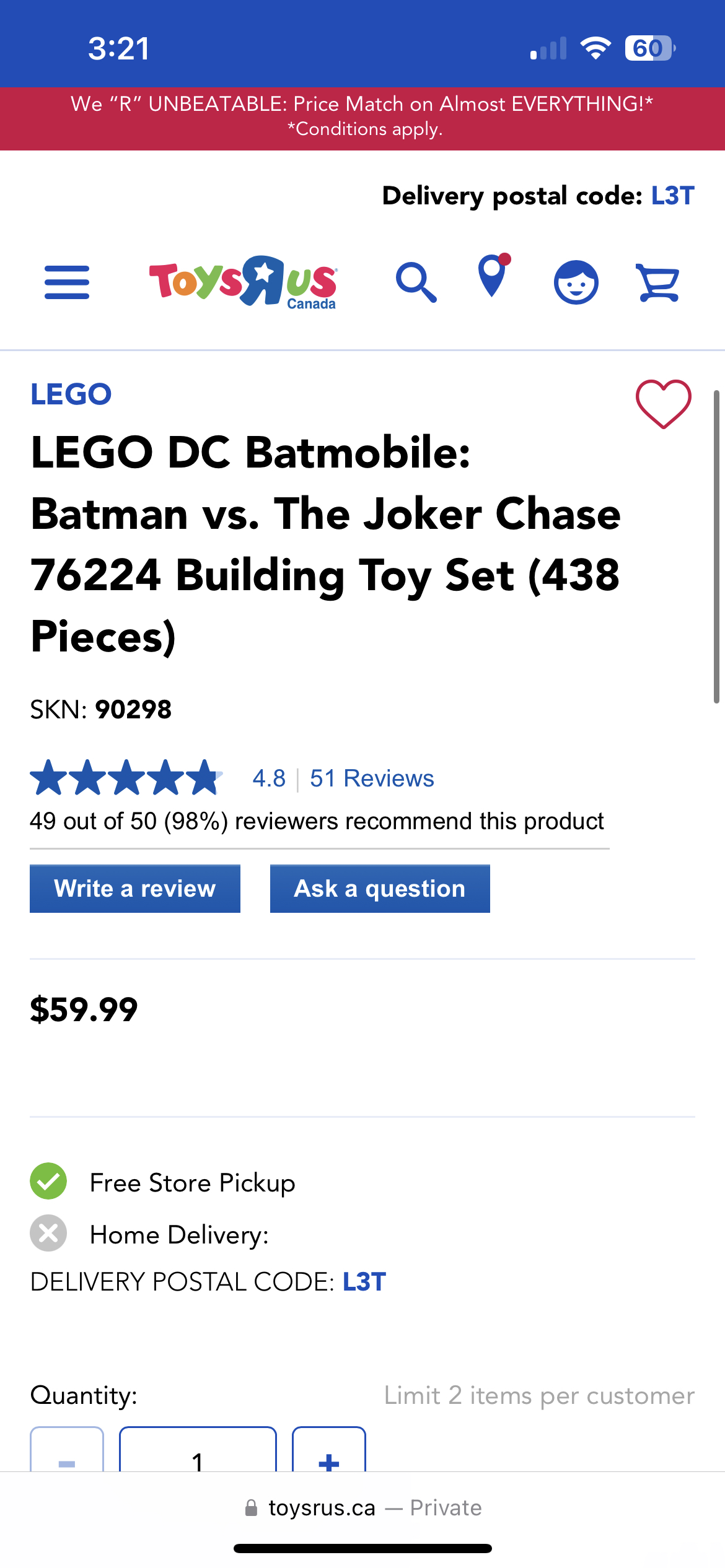Tap the grey Home Delivery unavailable icon

click(x=48, y=1234)
